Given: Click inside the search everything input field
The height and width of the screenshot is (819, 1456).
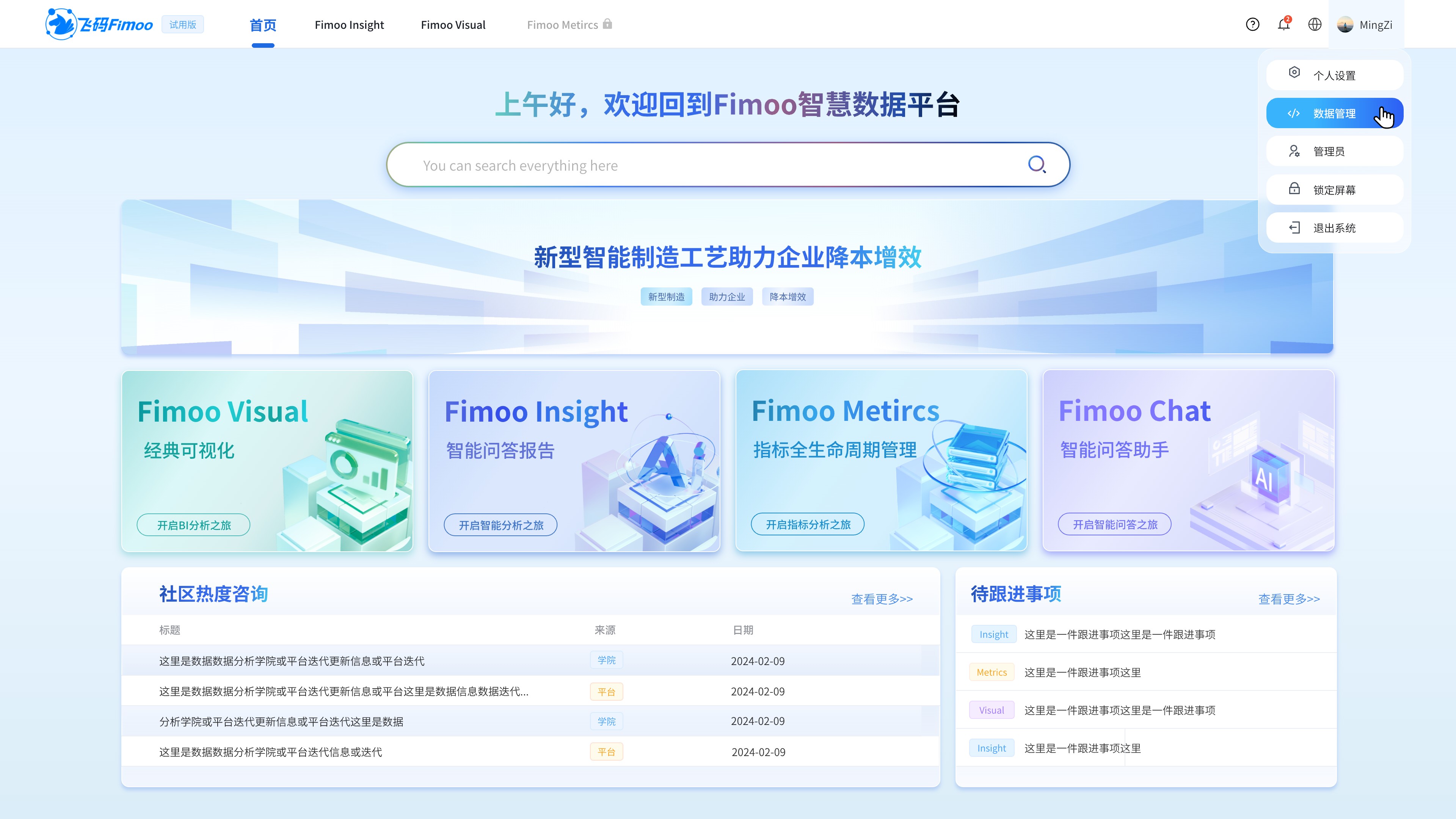Looking at the screenshot, I should coord(678,165).
